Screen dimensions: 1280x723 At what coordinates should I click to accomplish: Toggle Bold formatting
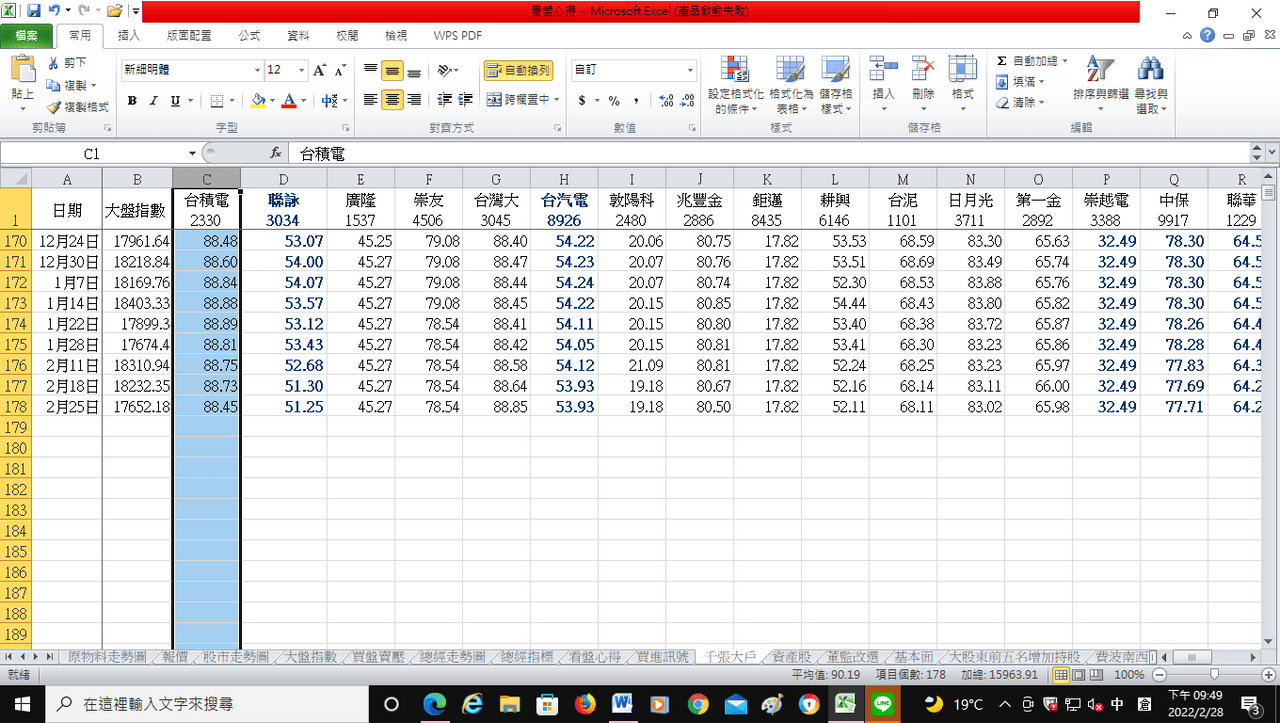tap(132, 100)
